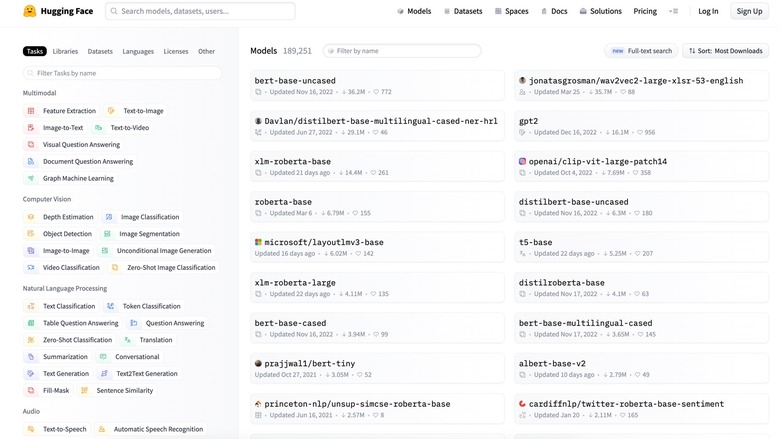The image size is (780, 439).
Task: Choose the Zero-Shot Image Classification icon
Action: pyautogui.click(x=115, y=267)
